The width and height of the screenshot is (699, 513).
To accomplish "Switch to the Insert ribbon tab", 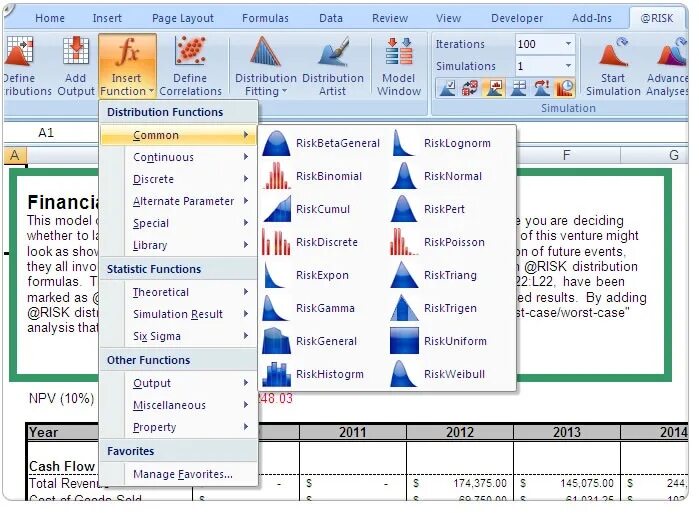I will pyautogui.click(x=107, y=18).
